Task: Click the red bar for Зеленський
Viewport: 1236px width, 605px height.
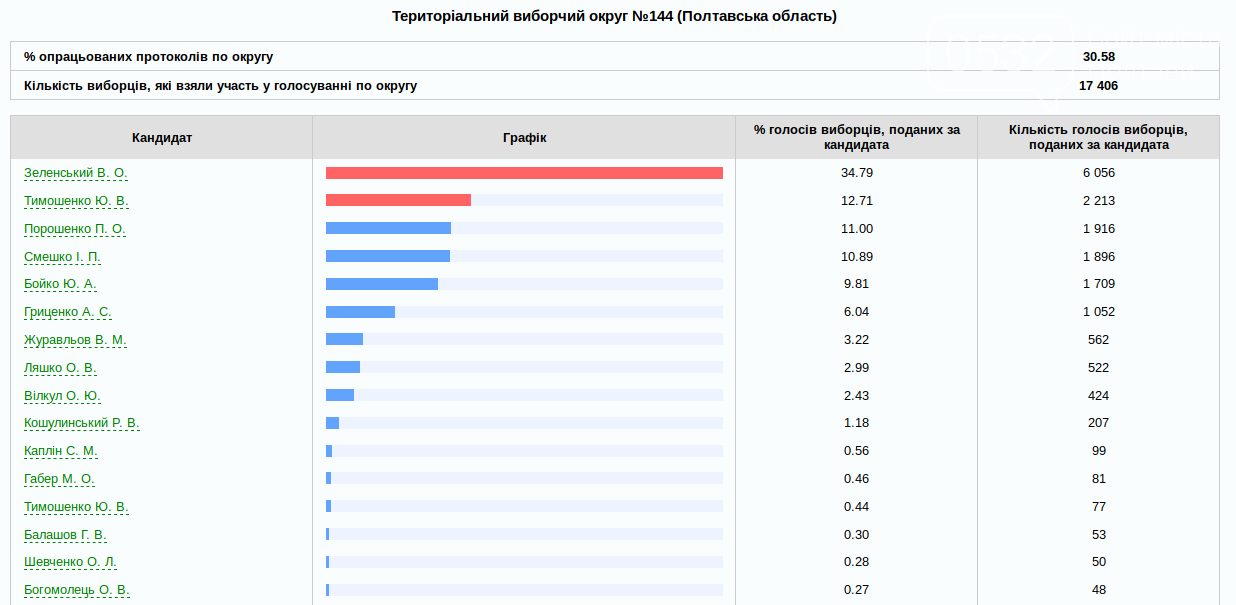Action: pos(524,173)
